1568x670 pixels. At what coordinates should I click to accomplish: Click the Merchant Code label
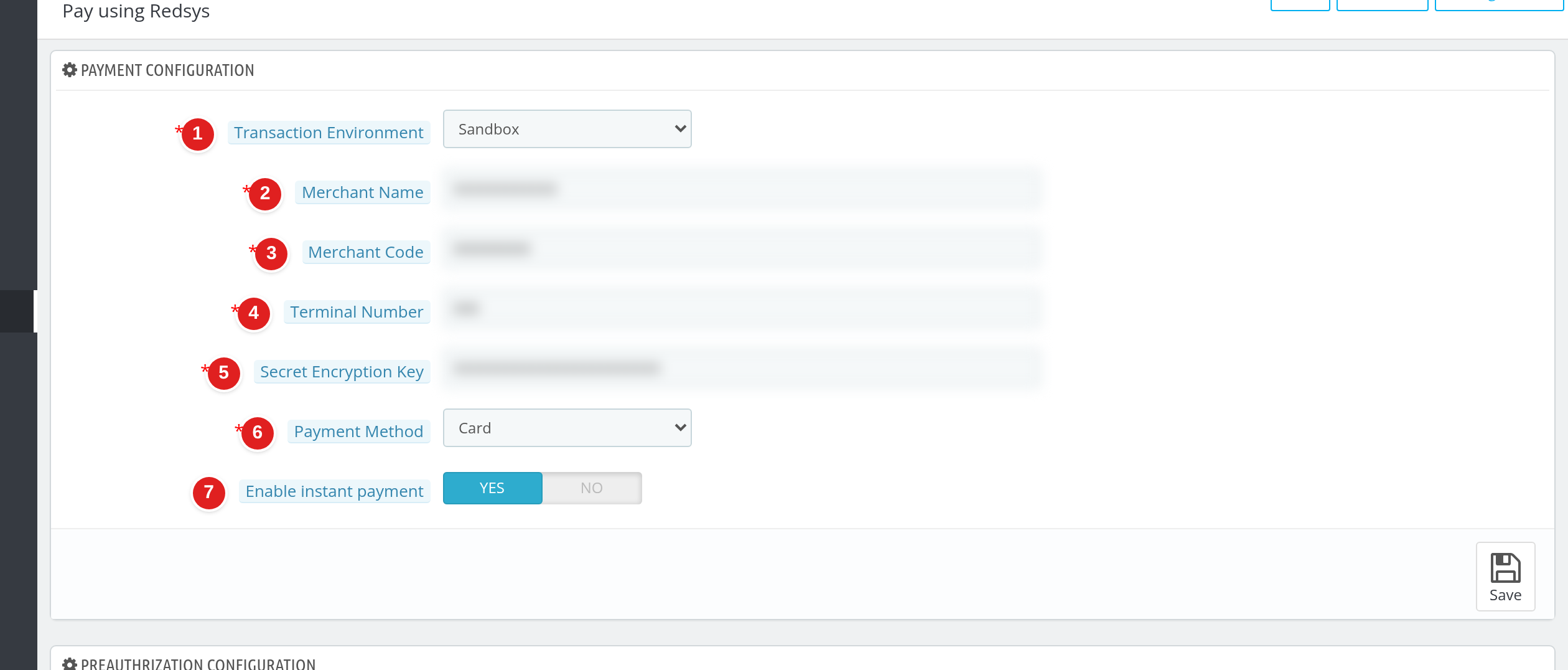[x=366, y=252]
